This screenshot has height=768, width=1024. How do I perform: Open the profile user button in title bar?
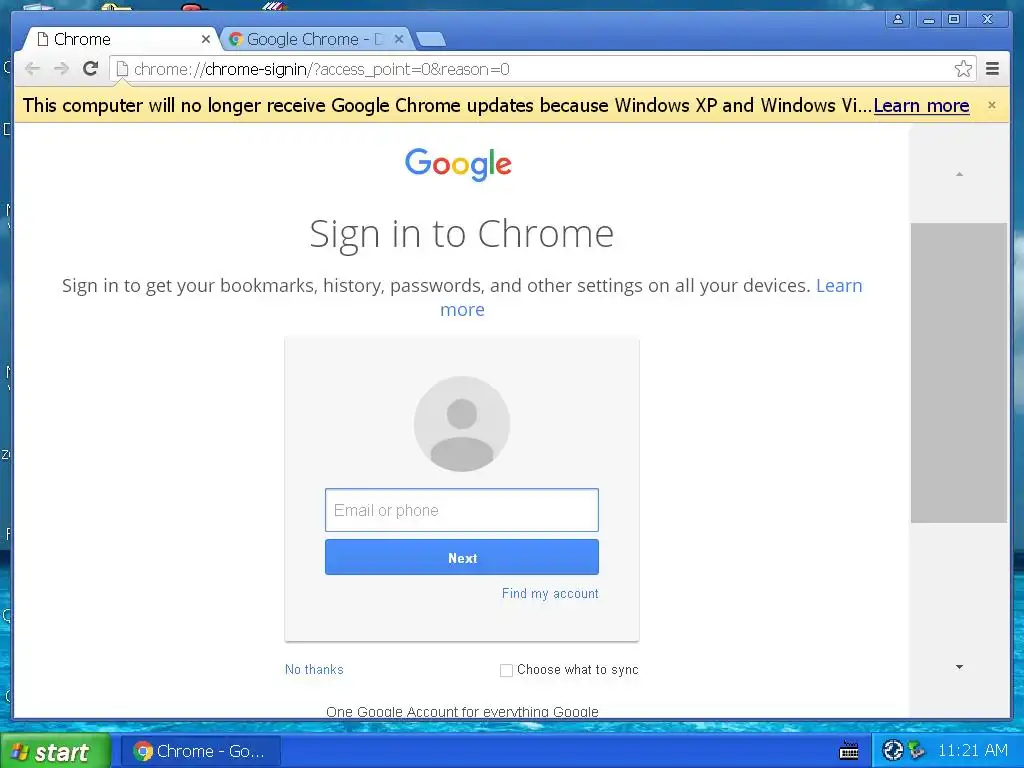pyautogui.click(x=898, y=19)
